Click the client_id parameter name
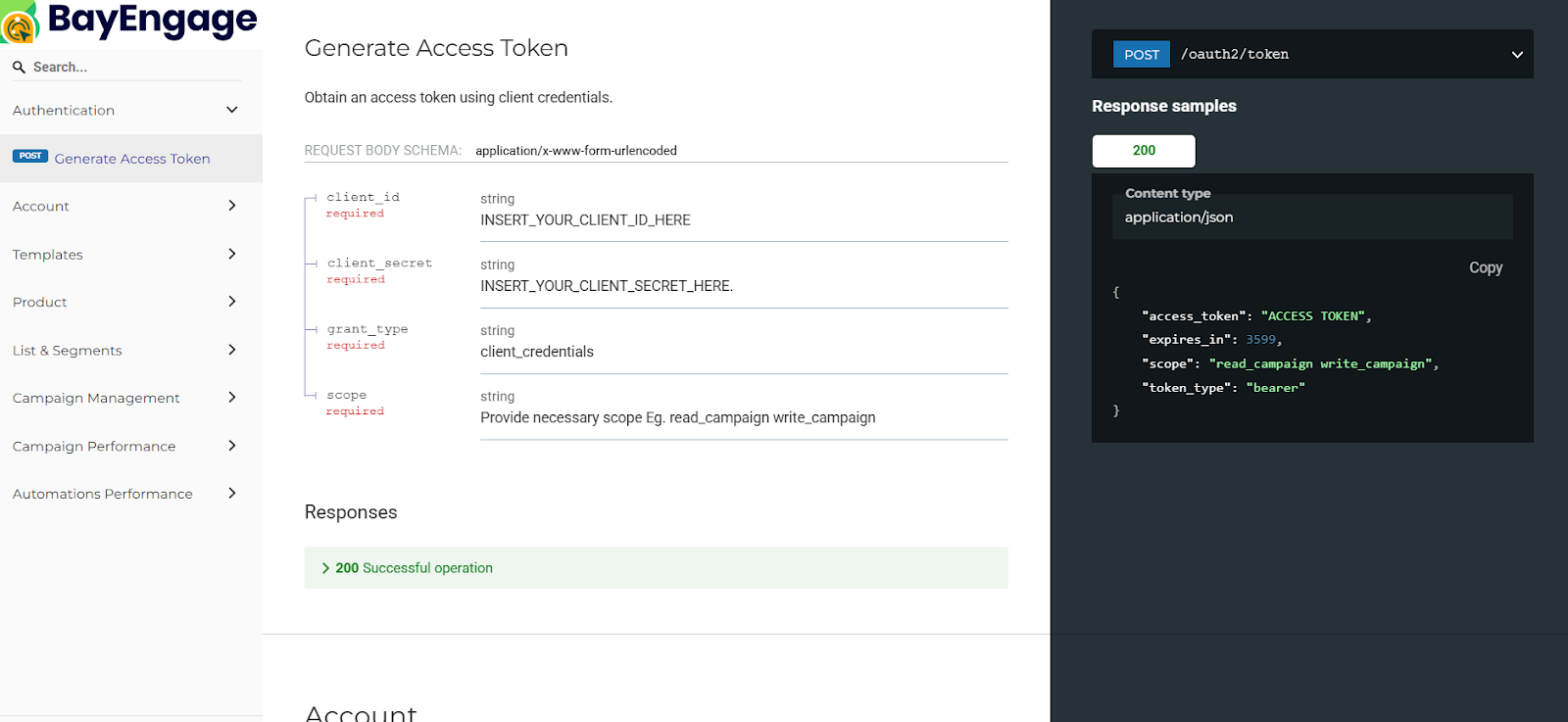Viewport: 1568px width, 722px height. [x=364, y=197]
